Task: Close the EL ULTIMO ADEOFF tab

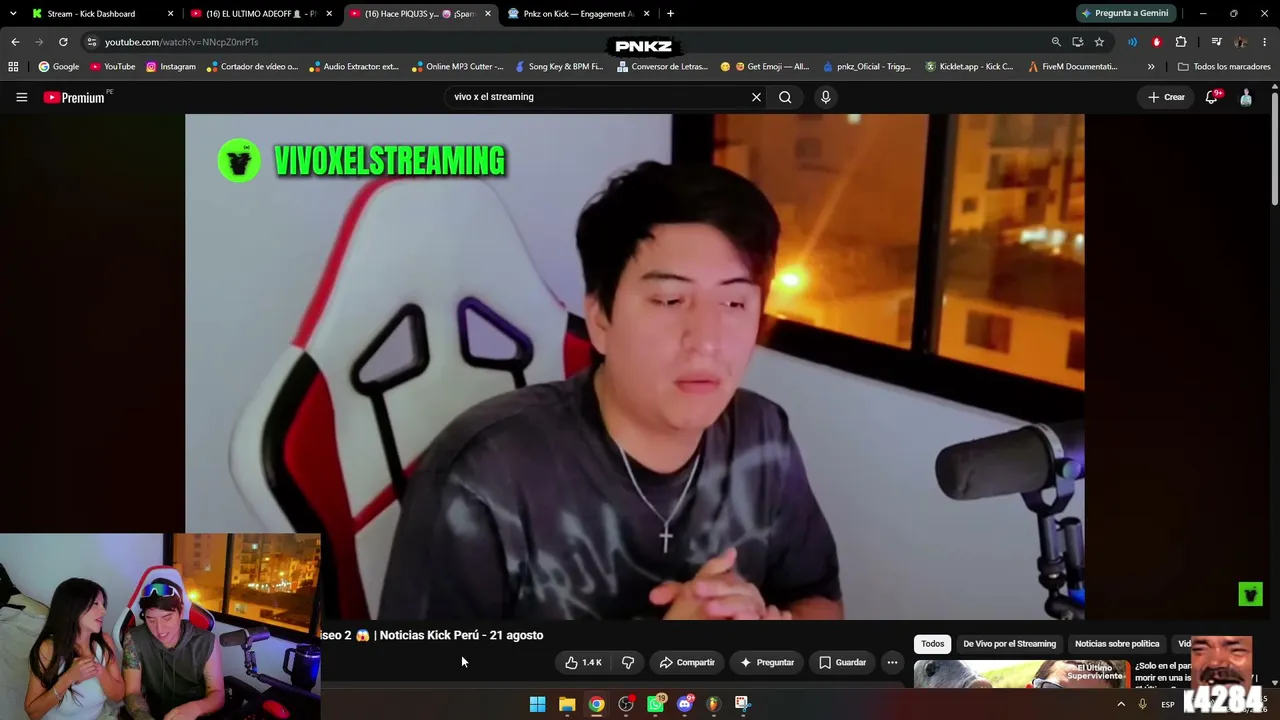Action: coord(329,14)
